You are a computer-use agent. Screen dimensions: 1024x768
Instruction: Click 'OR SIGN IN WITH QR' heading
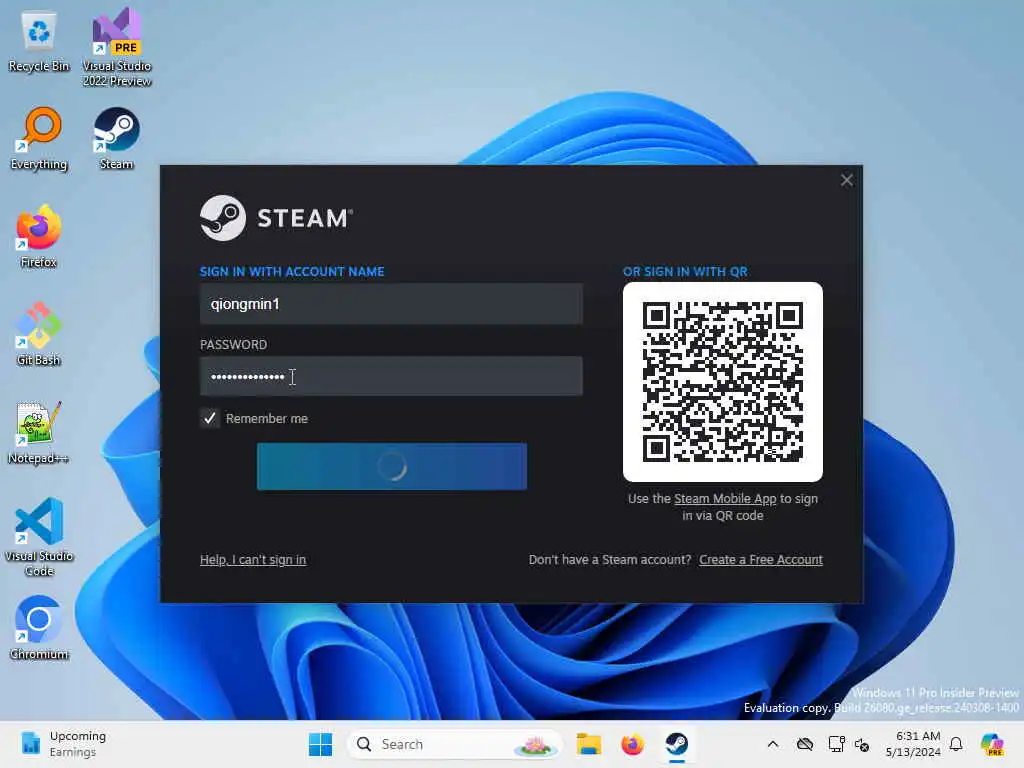click(685, 272)
